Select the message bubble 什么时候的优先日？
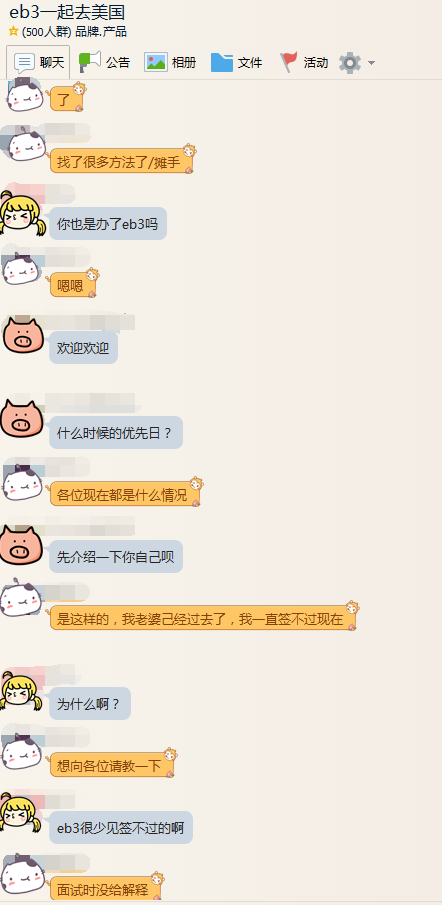The height and width of the screenshot is (905, 442). (116, 432)
